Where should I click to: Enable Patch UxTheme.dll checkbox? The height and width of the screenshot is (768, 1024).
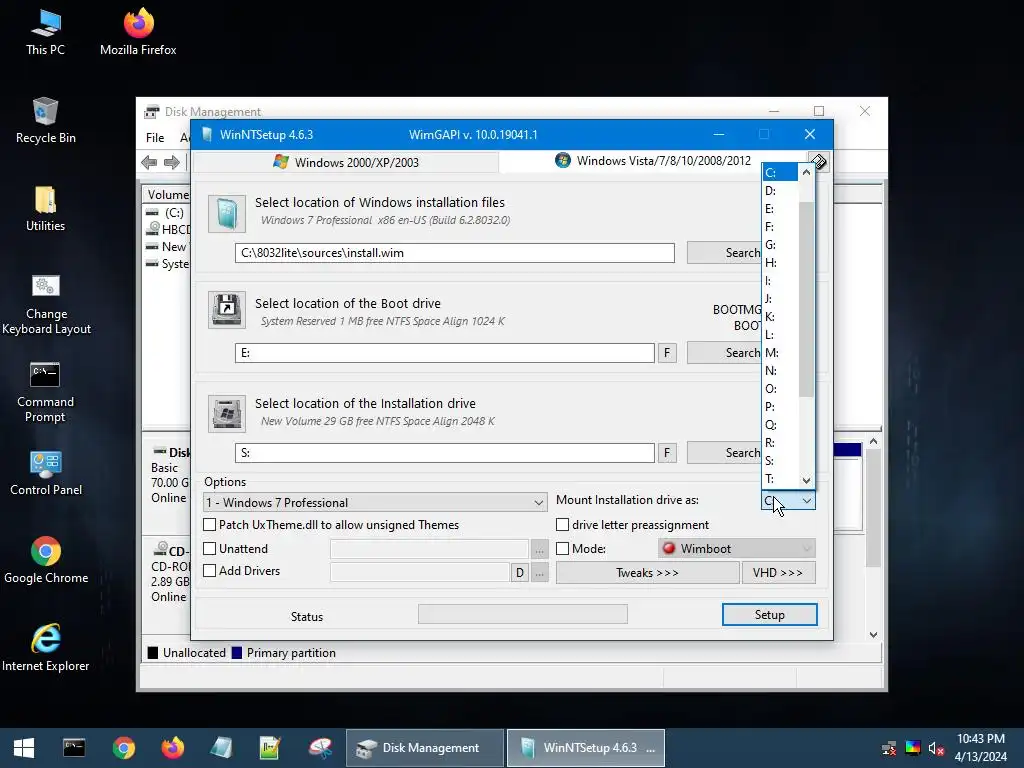point(210,524)
